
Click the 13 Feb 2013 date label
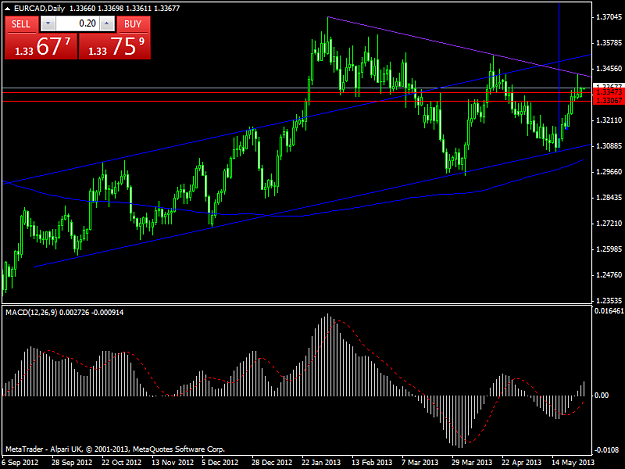coord(372,462)
